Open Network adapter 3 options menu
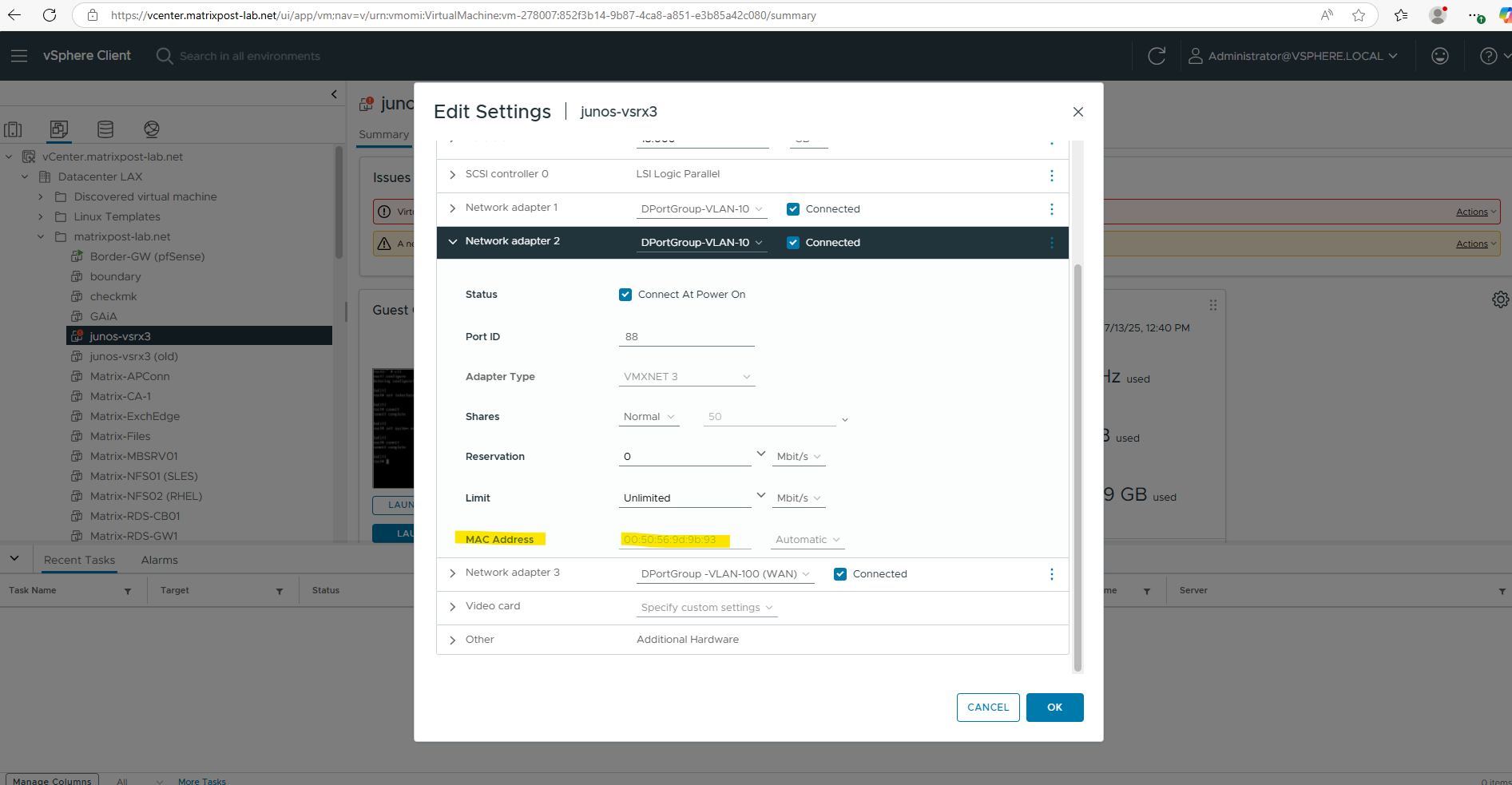 pos(1051,574)
